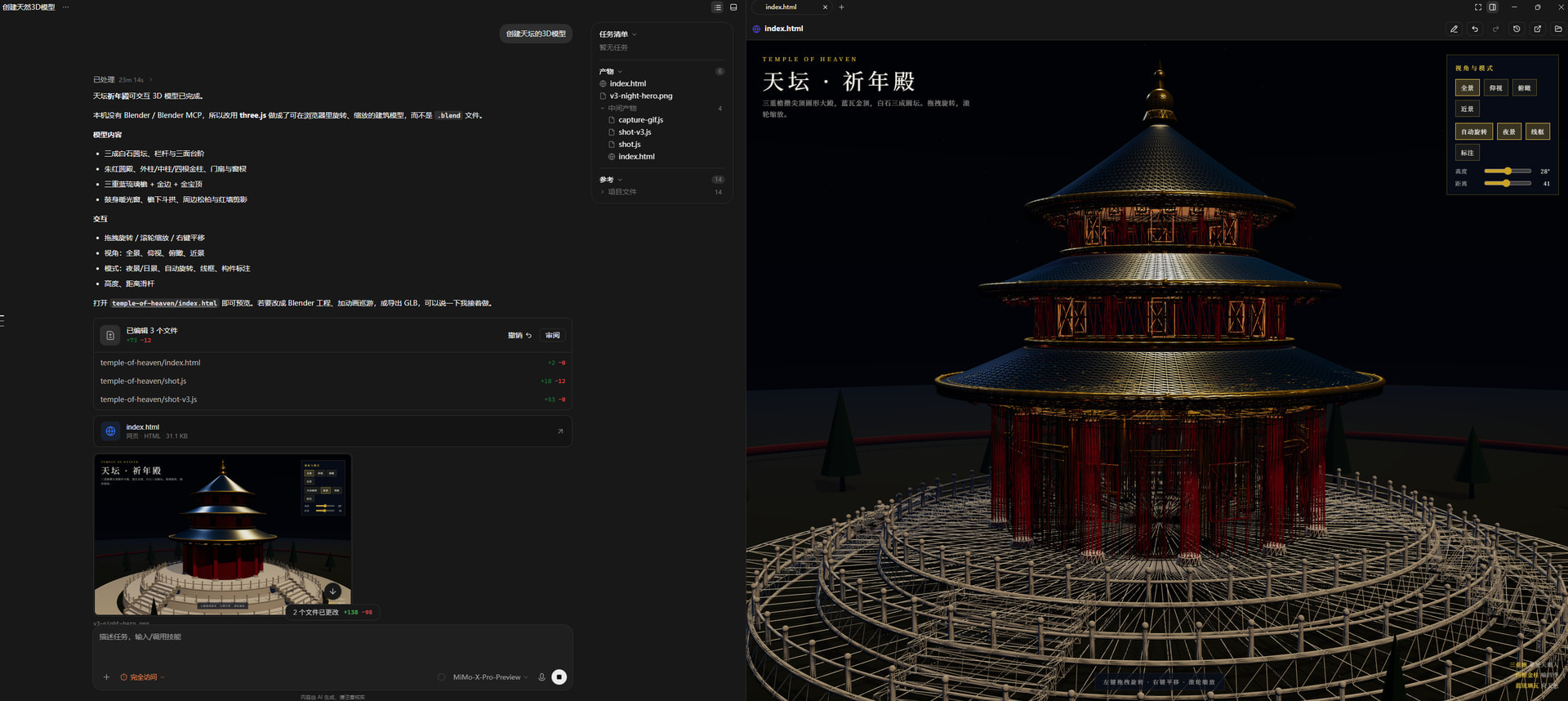Adjust the 高度 height slider

pos(1507,171)
